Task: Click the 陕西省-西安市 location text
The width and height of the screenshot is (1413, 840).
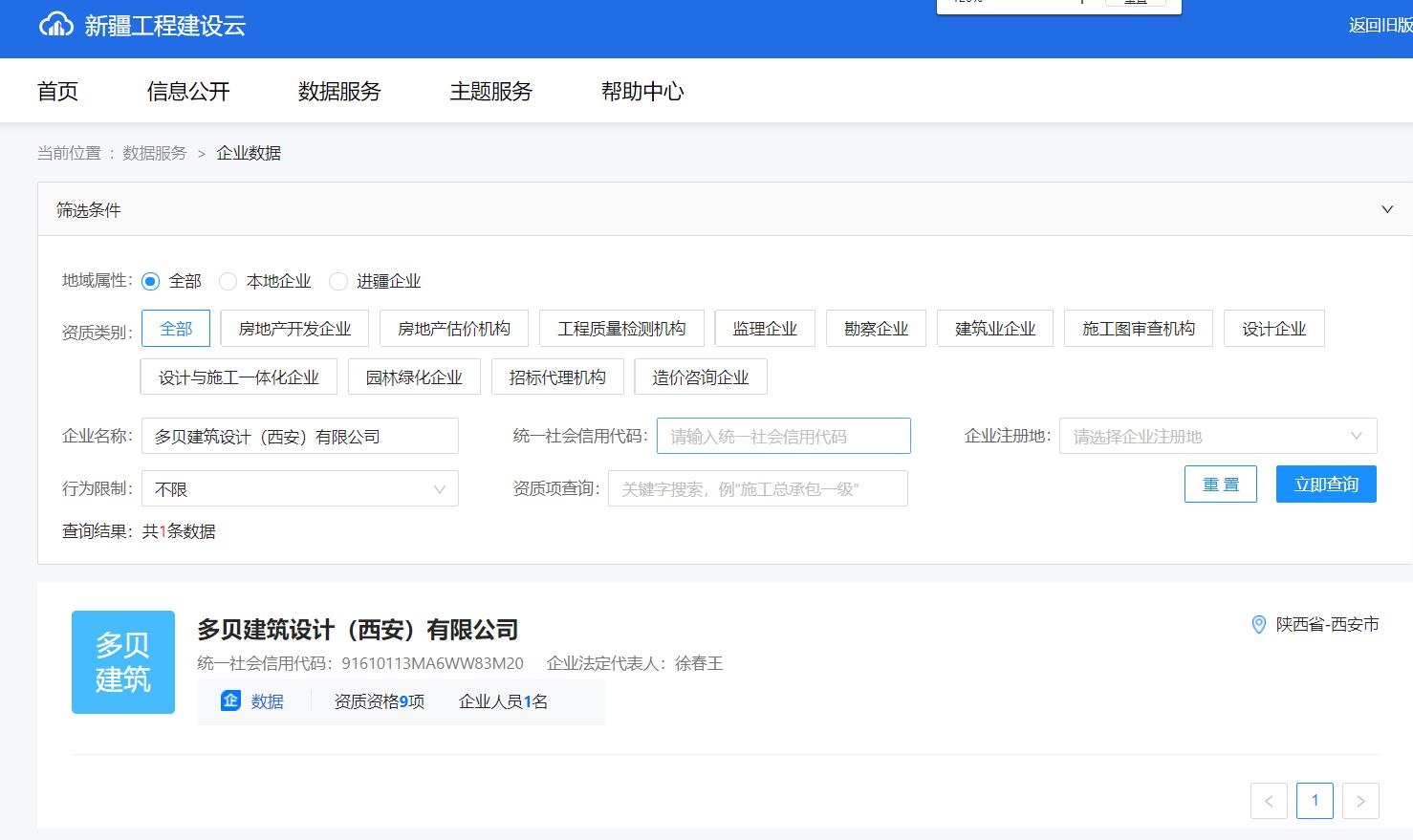Action: click(1328, 624)
